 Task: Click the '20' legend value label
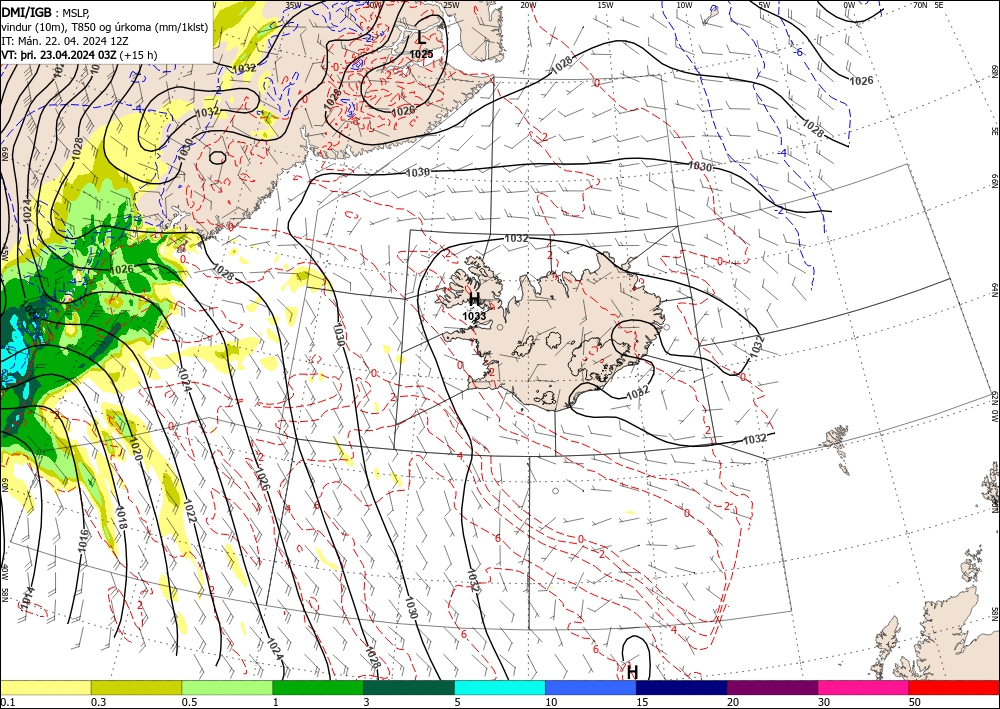click(x=733, y=702)
